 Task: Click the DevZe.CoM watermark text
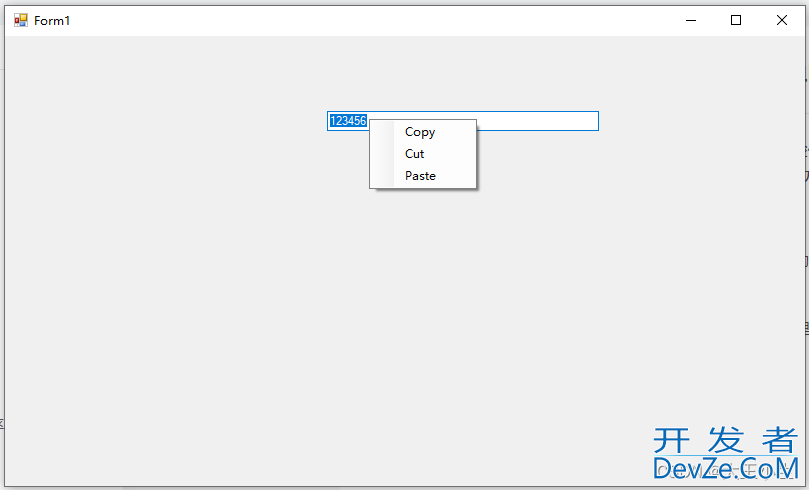tap(726, 469)
